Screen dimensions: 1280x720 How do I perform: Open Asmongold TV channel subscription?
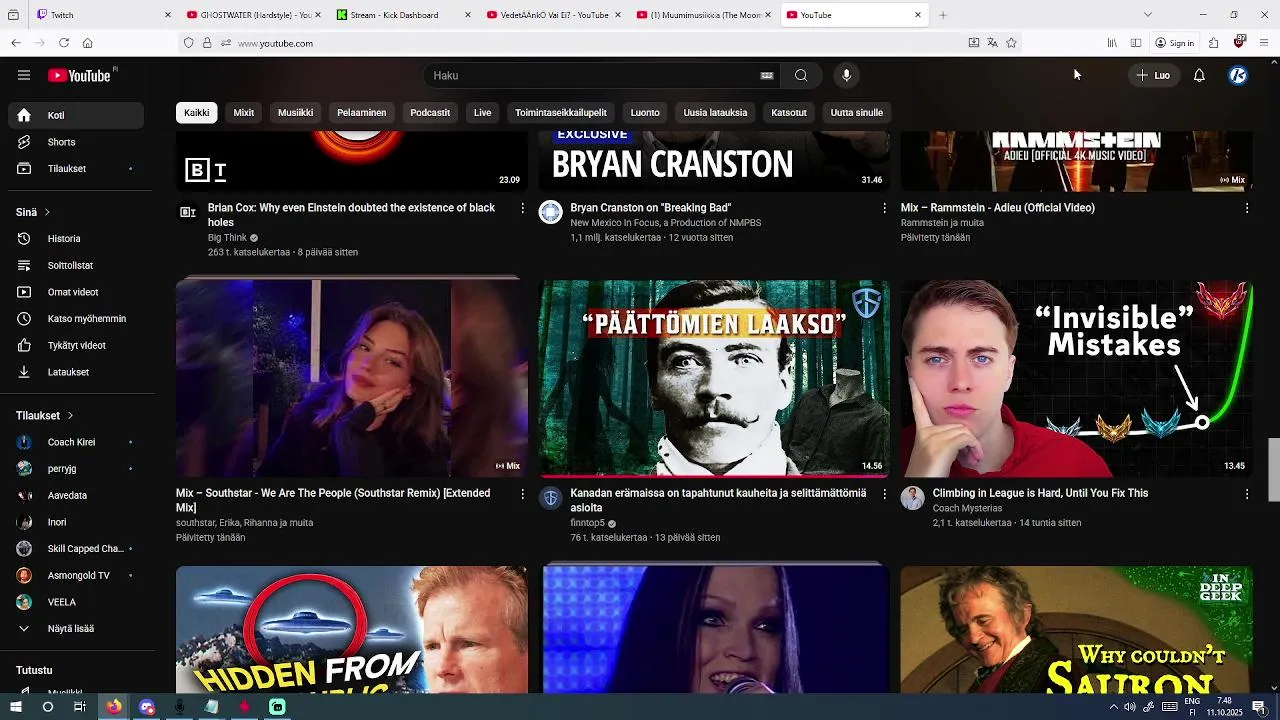click(x=76, y=575)
